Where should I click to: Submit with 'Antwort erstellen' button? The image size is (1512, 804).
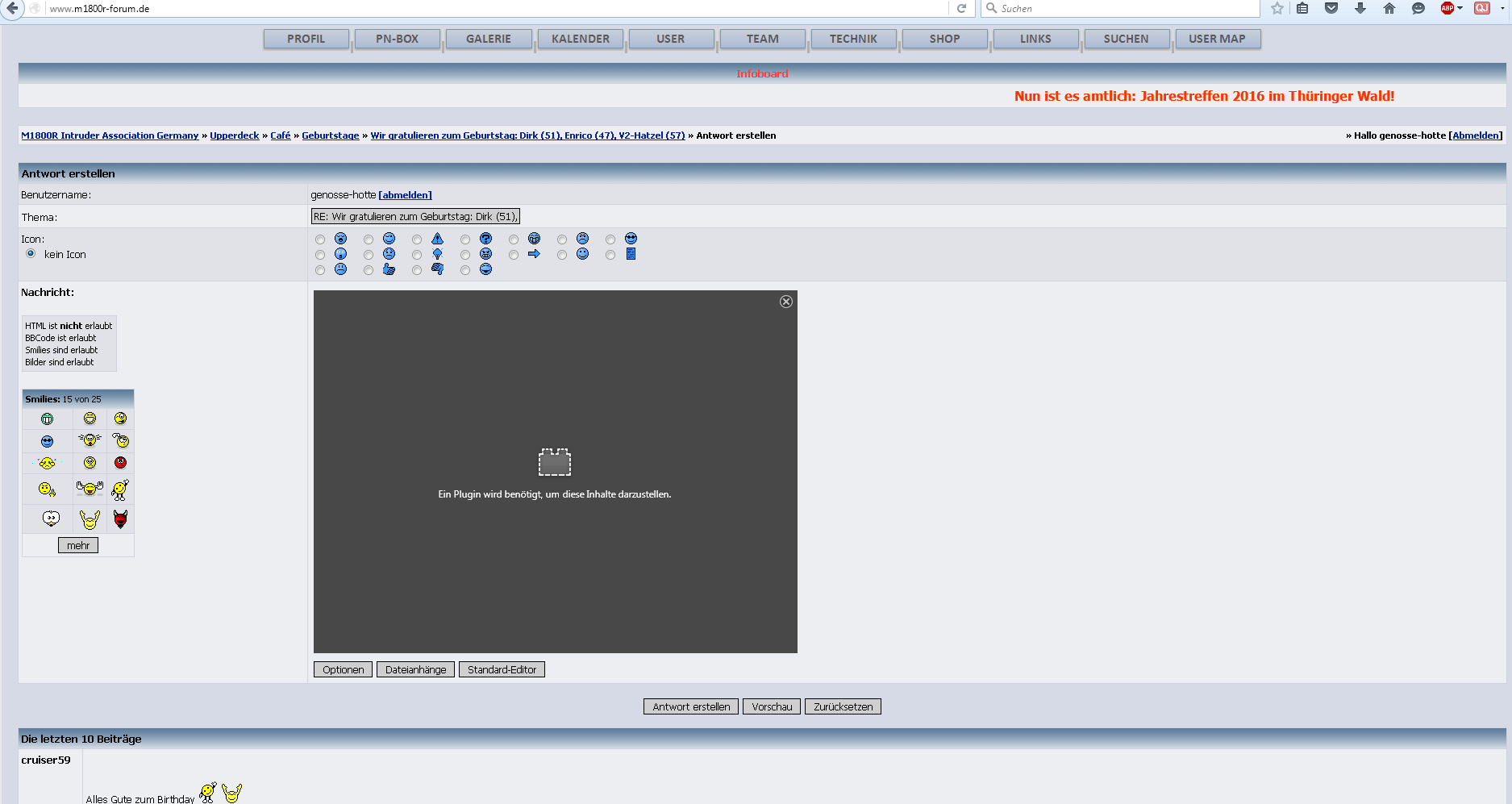(691, 706)
